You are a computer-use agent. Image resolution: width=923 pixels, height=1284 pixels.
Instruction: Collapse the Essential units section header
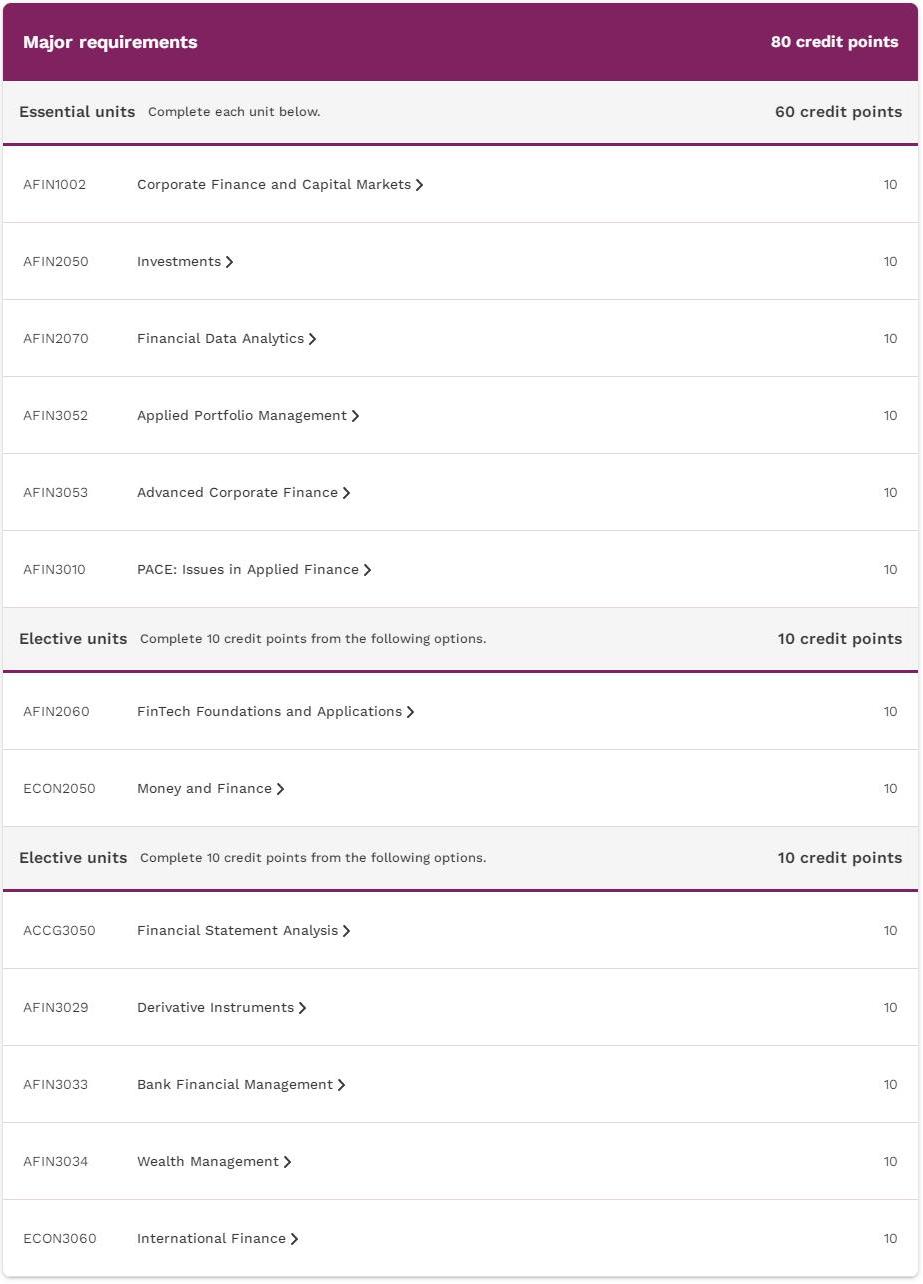point(461,112)
